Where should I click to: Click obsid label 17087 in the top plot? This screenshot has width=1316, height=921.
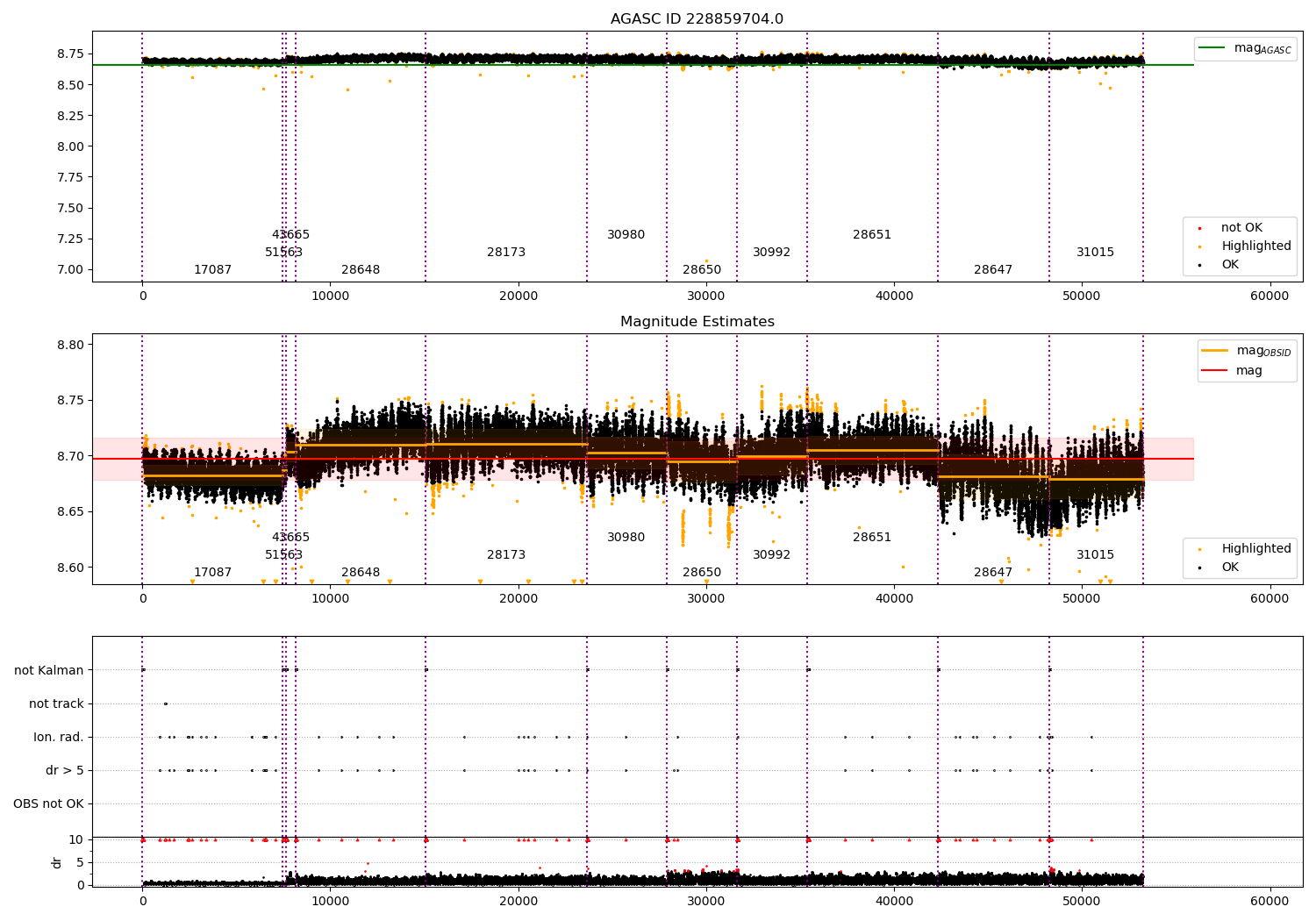tap(213, 270)
